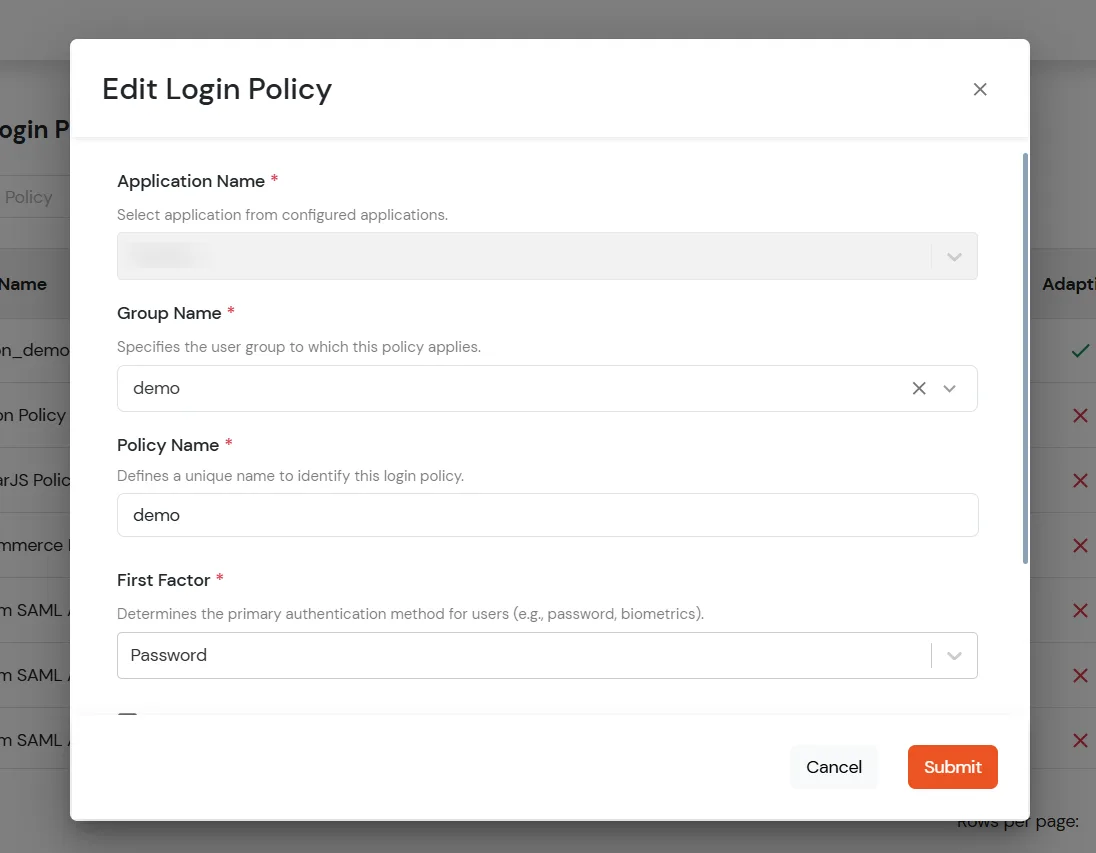
Task: Click 'Select application from configured applications' text
Action: click(282, 215)
